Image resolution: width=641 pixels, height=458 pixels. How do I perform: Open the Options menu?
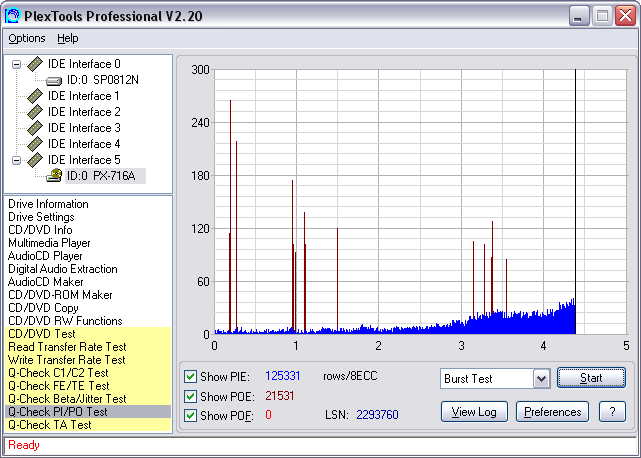pos(27,38)
